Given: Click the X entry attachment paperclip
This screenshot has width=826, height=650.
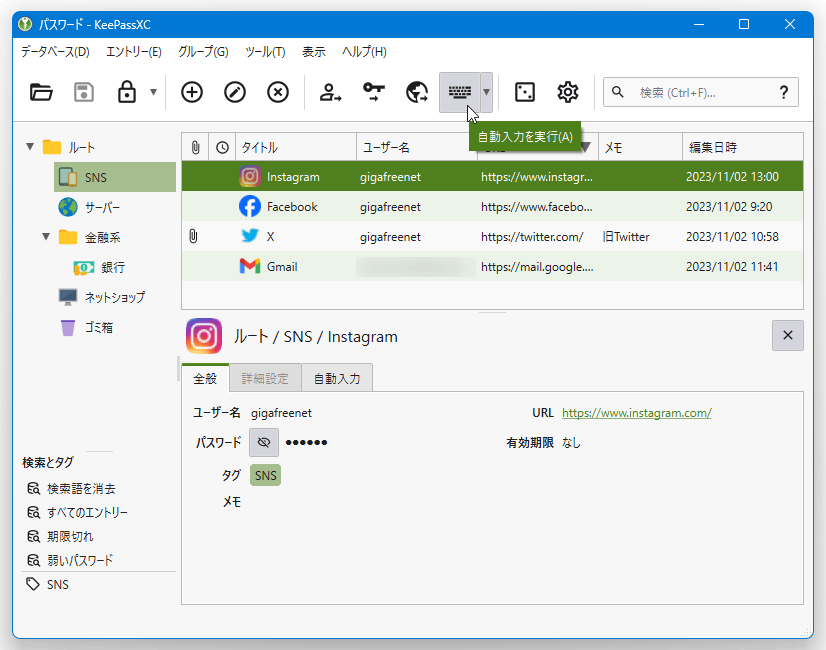Looking at the screenshot, I should tap(193, 237).
